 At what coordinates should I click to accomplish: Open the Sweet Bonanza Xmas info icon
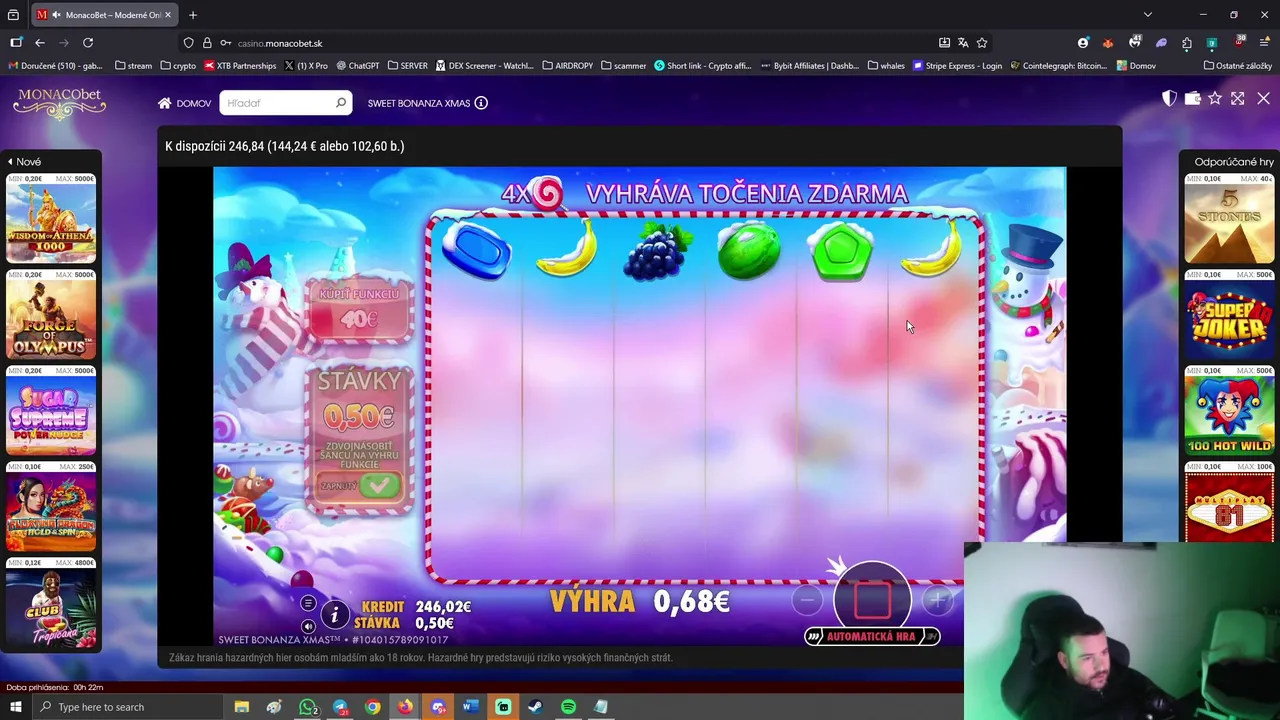pyautogui.click(x=481, y=103)
